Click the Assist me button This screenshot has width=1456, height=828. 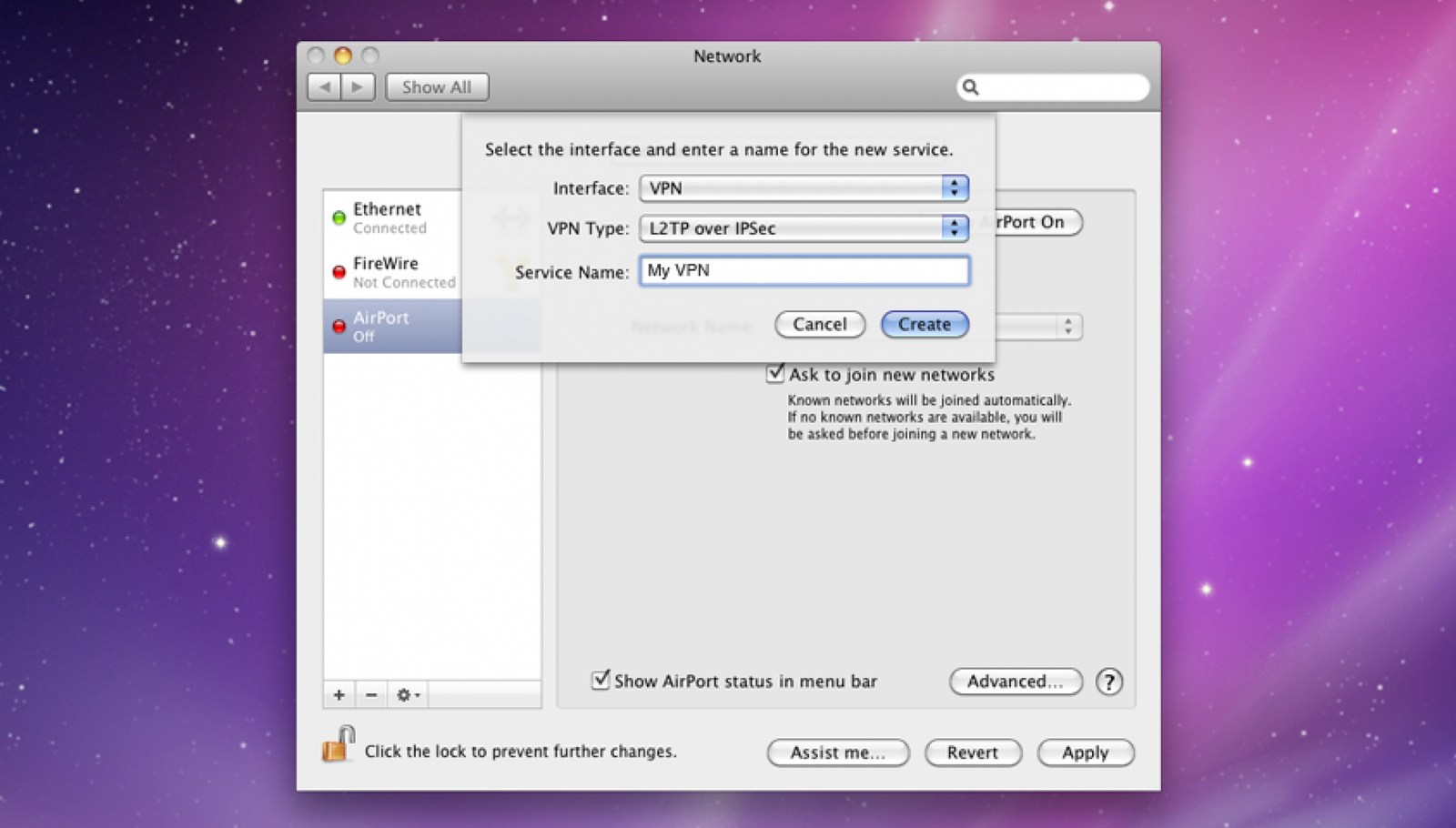tap(838, 752)
